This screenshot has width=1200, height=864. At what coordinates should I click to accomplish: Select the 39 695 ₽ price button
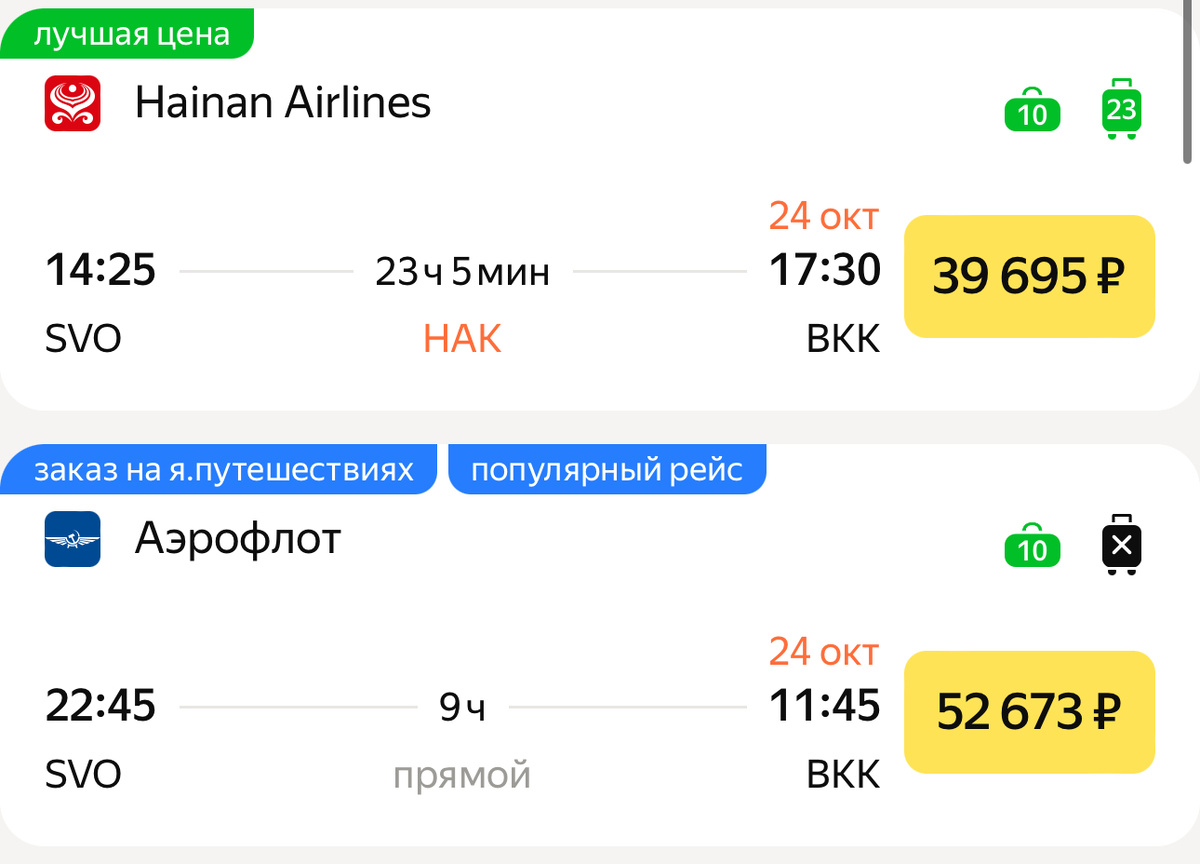click(x=1029, y=276)
